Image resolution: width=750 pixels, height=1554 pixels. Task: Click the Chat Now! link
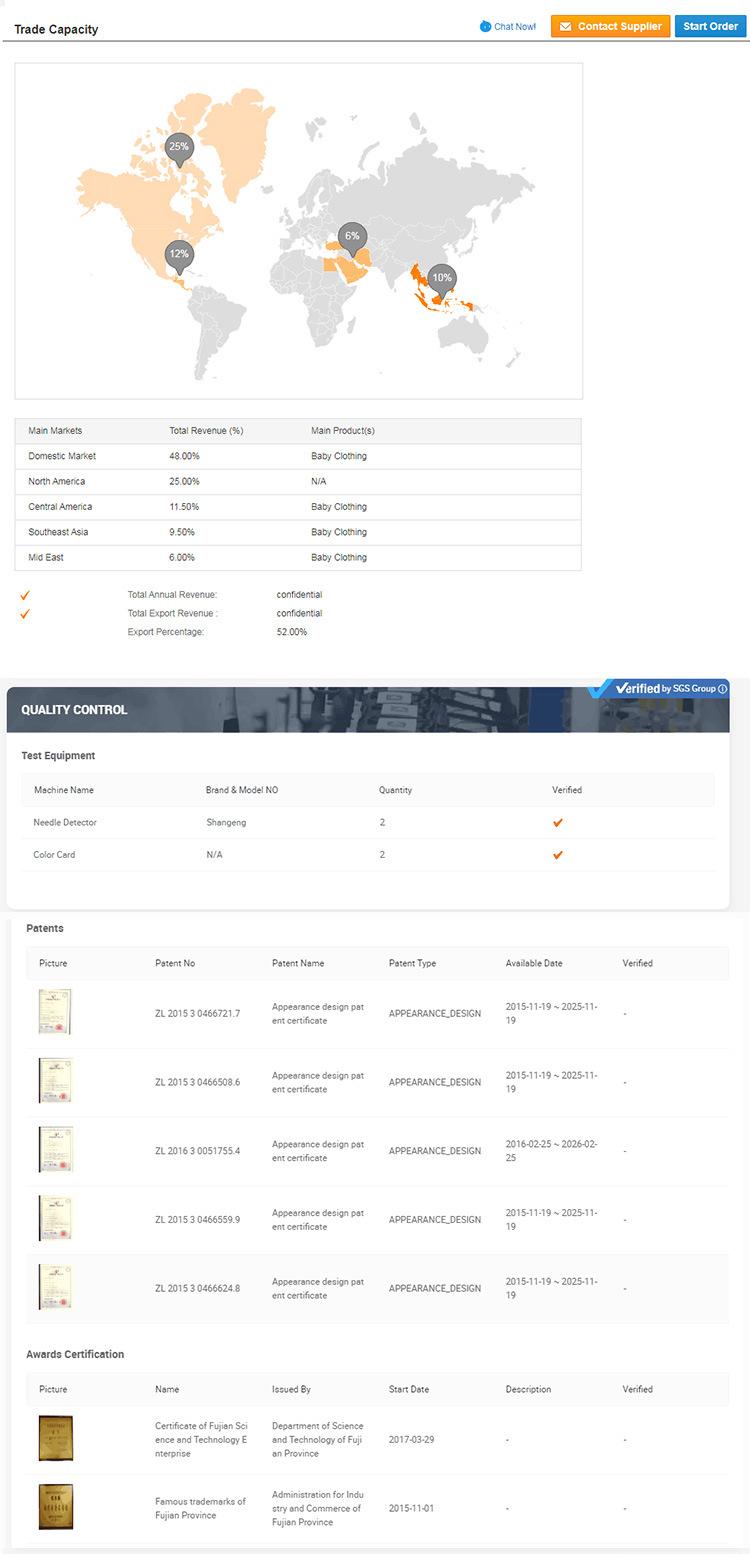508,27
